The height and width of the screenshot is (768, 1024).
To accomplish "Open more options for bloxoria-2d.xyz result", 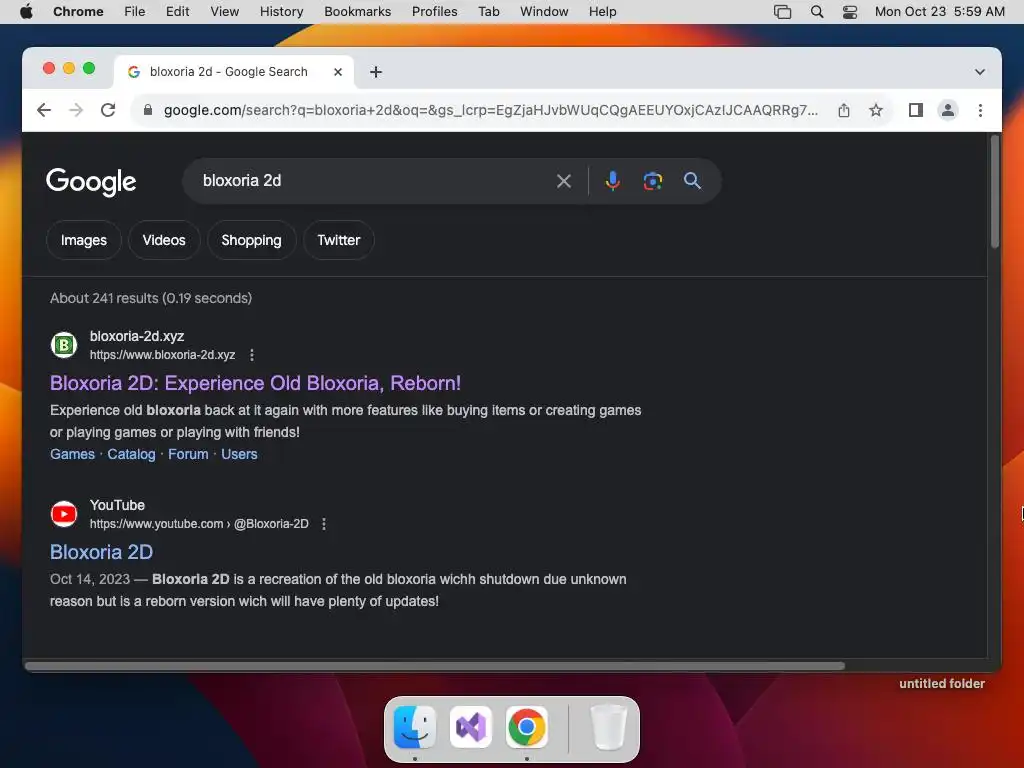I will 252,355.
